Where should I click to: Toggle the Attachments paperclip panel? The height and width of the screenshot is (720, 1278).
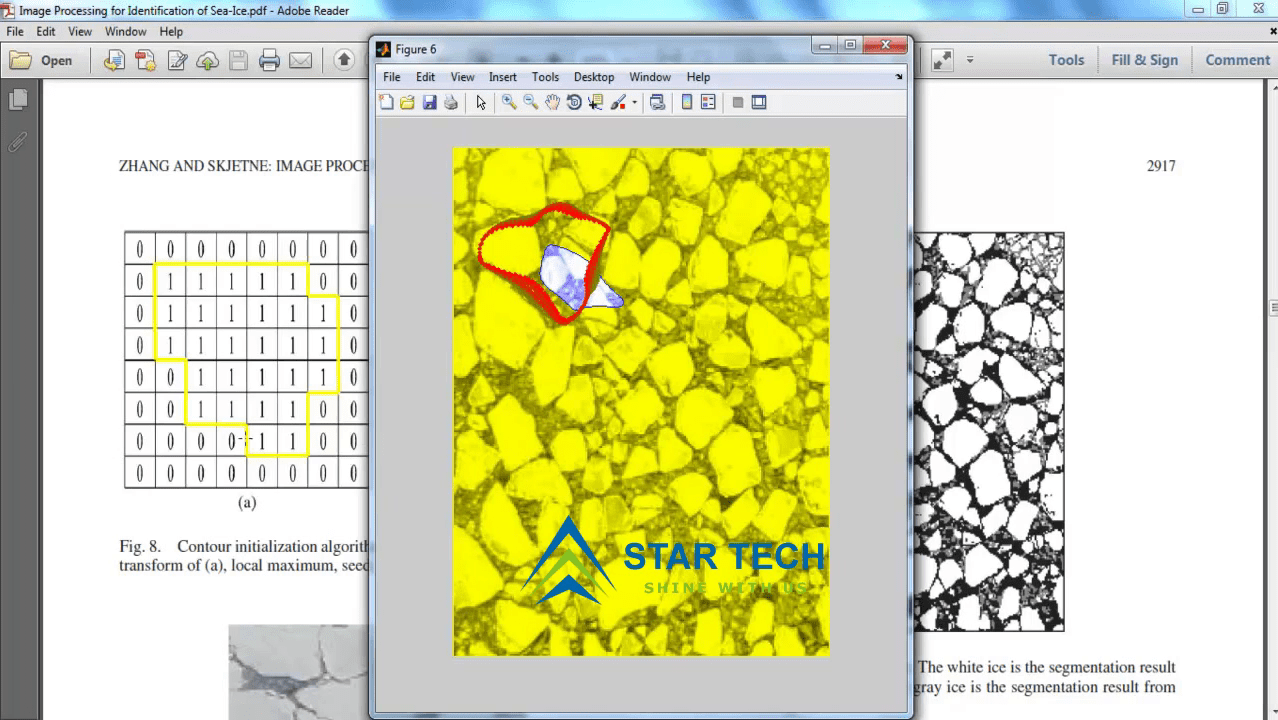[18, 141]
